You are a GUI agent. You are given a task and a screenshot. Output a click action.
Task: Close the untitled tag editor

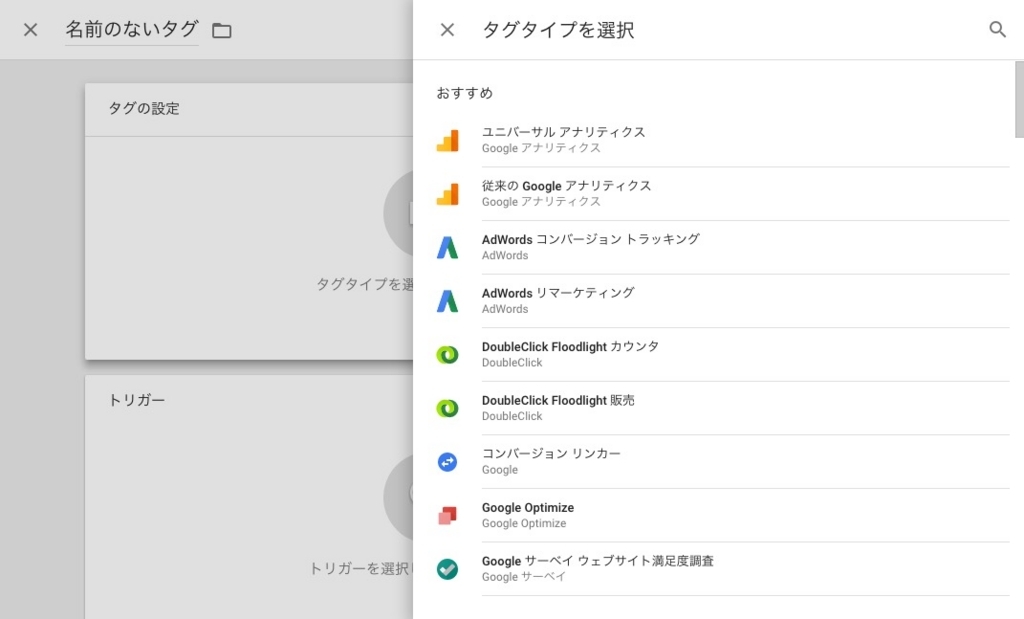pos(30,29)
